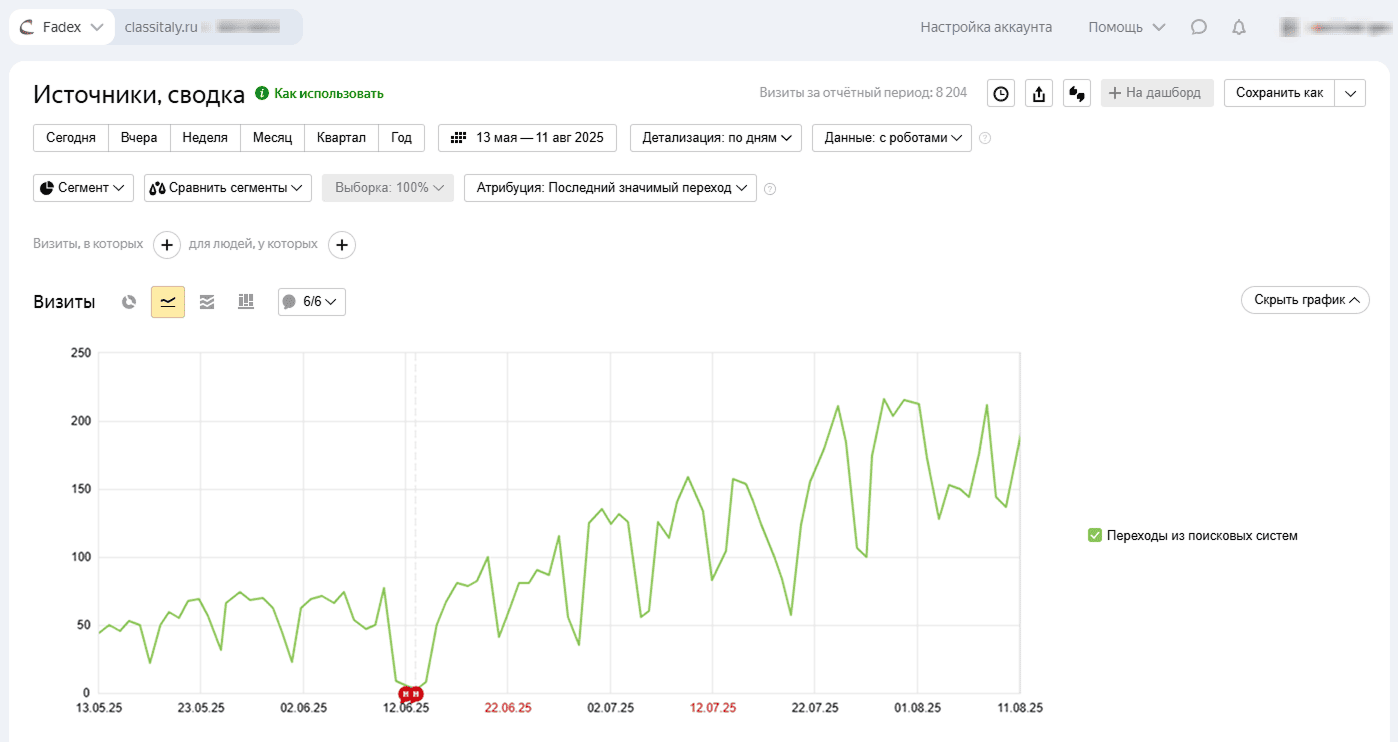Open the notifications bell
Screen dimensions: 1398x742
pyautogui.click(x=1239, y=27)
